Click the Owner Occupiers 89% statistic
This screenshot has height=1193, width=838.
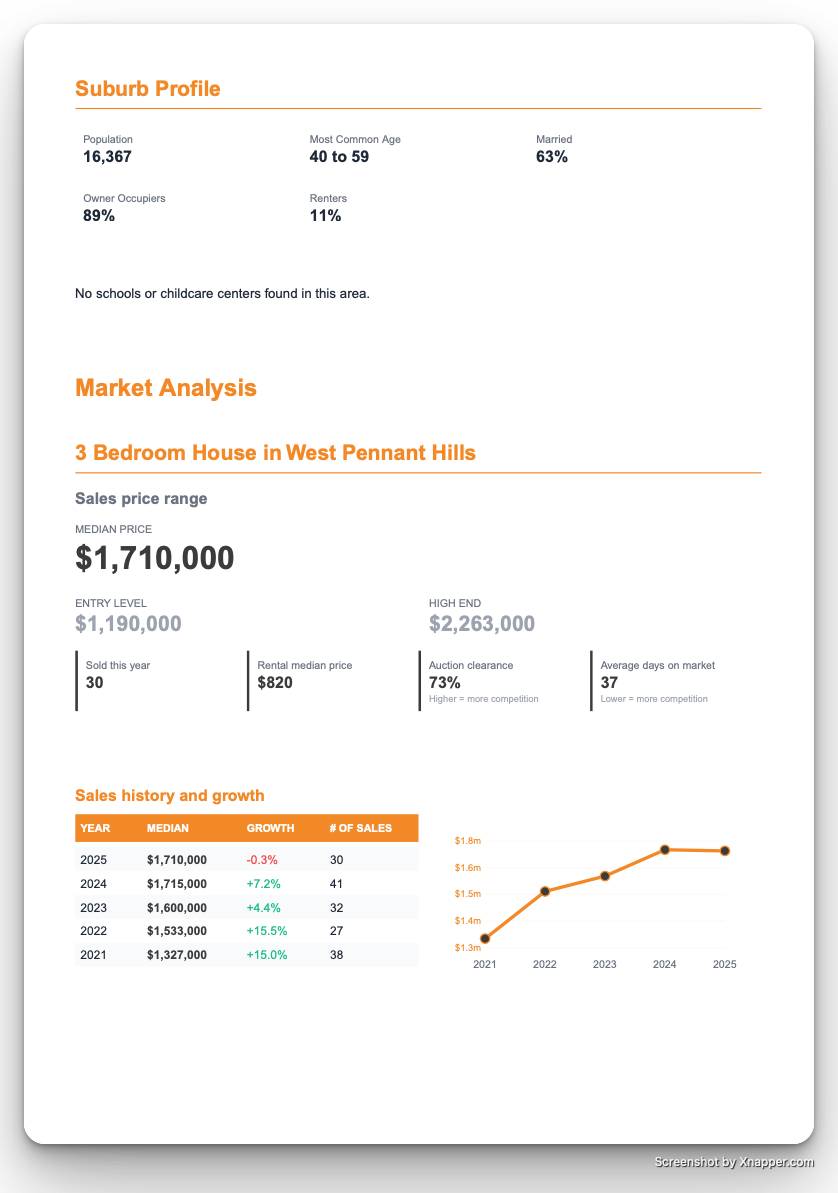(x=98, y=213)
